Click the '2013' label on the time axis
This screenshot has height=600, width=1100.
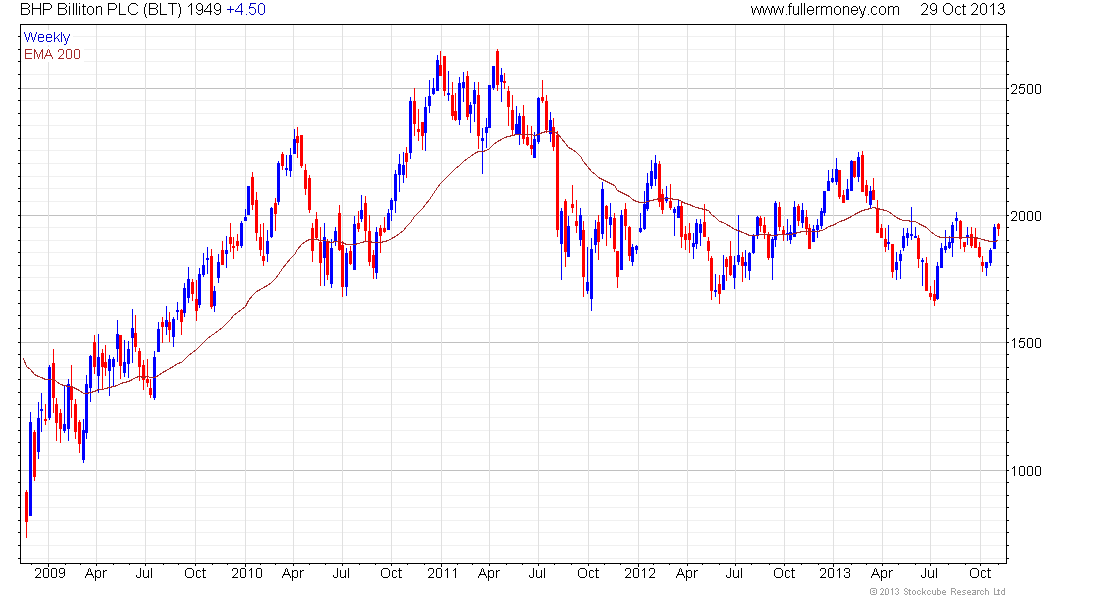(x=835, y=573)
